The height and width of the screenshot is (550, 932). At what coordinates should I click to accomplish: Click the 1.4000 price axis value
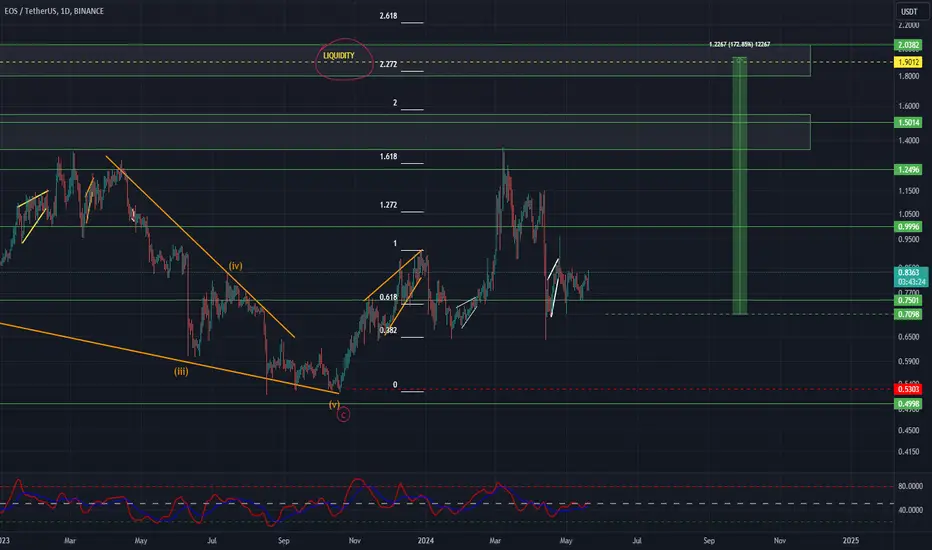pyautogui.click(x=909, y=141)
